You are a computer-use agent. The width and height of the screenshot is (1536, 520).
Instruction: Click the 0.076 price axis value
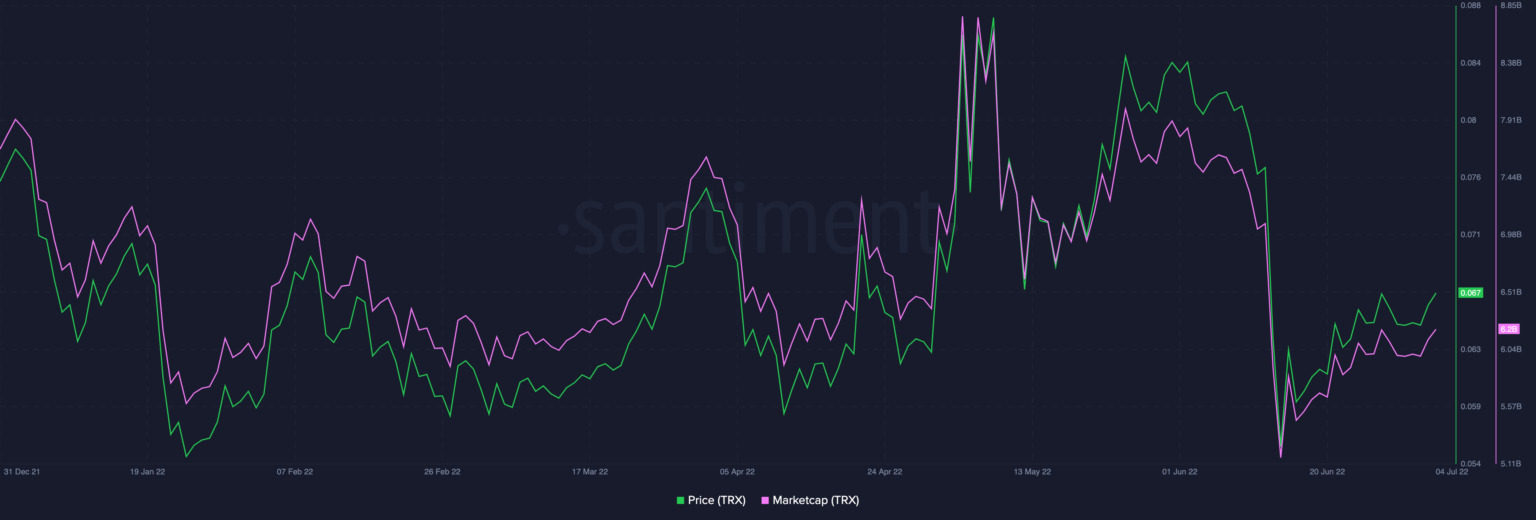click(1470, 178)
